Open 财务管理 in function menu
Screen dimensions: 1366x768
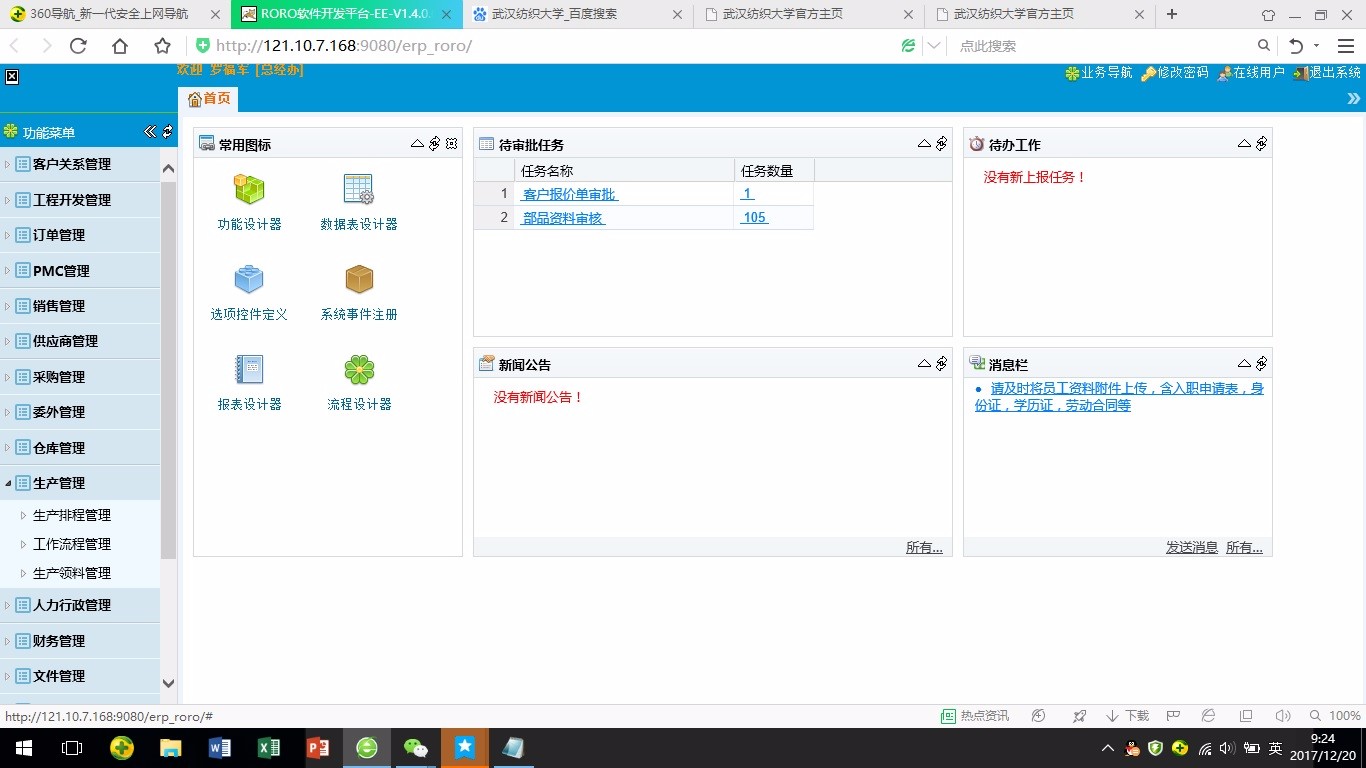point(58,641)
